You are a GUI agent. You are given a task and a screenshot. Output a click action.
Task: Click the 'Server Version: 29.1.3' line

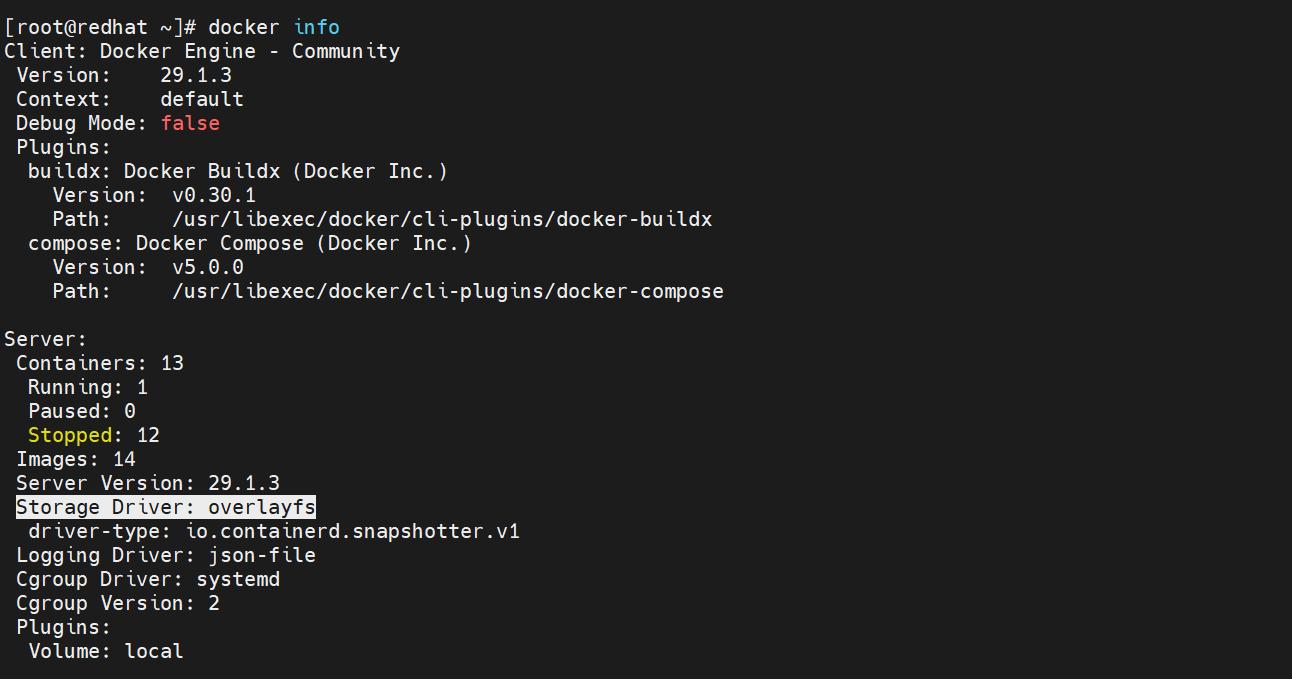147,483
